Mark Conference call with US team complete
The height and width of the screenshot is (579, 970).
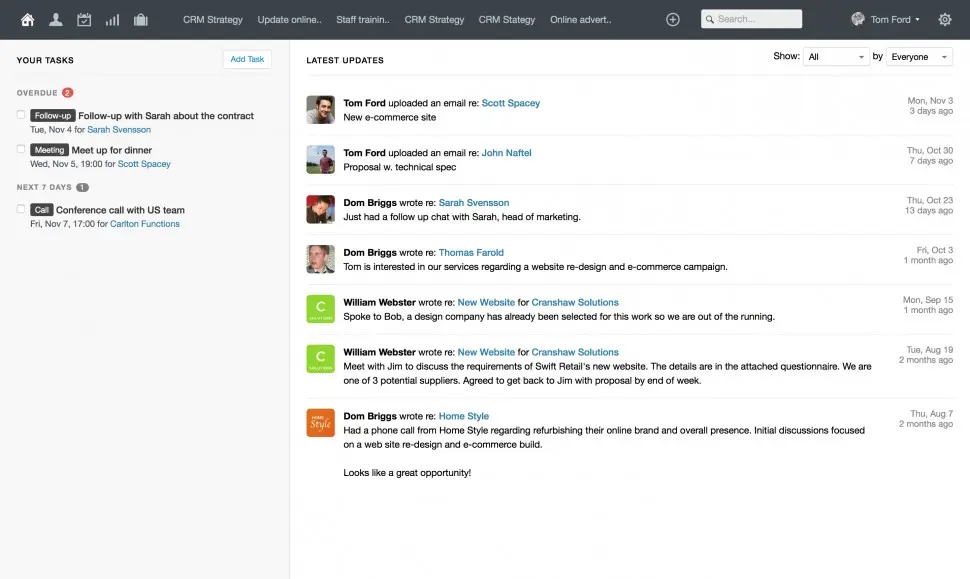pos(21,209)
